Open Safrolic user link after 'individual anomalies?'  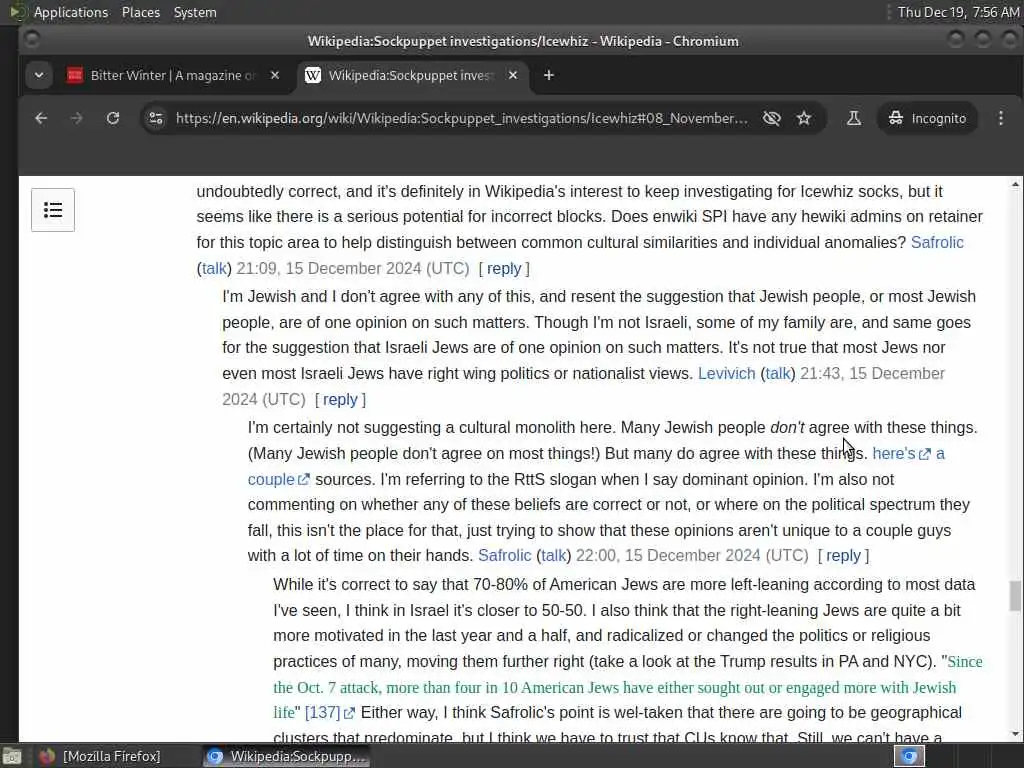937,242
